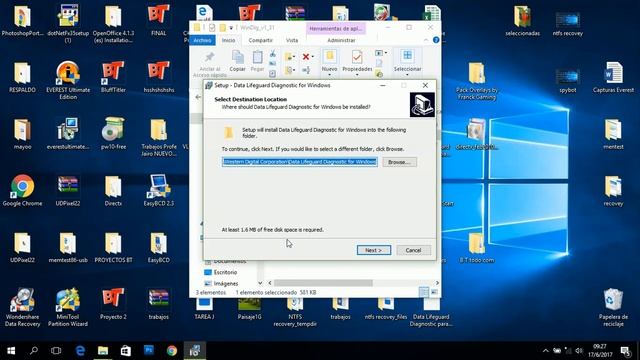The image size is (640, 360).
Task: Open Photoshop from the taskbar
Action: (x=149, y=351)
